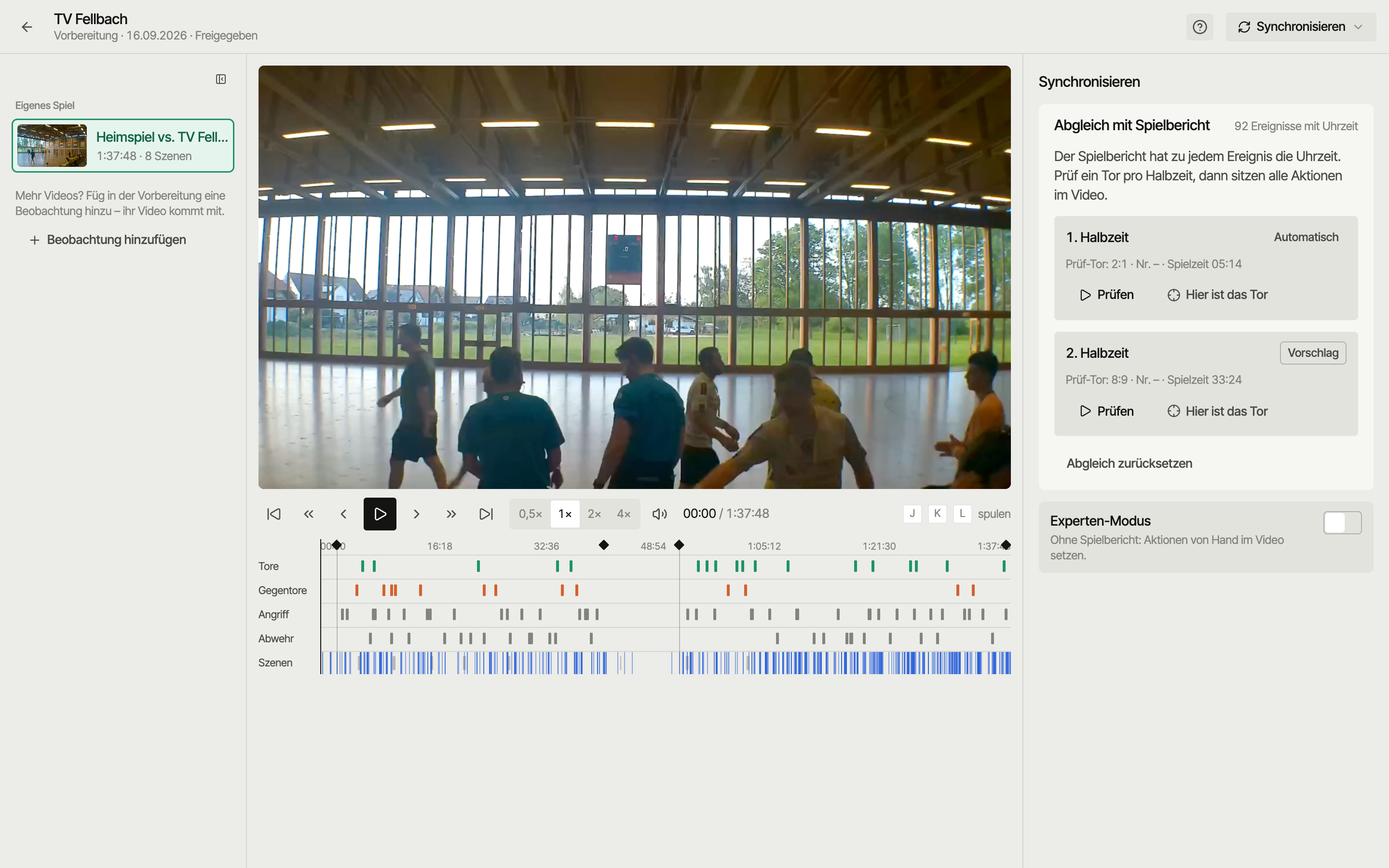Click the video preview frame
This screenshot has height=868, width=1389.
pyautogui.click(x=634, y=277)
